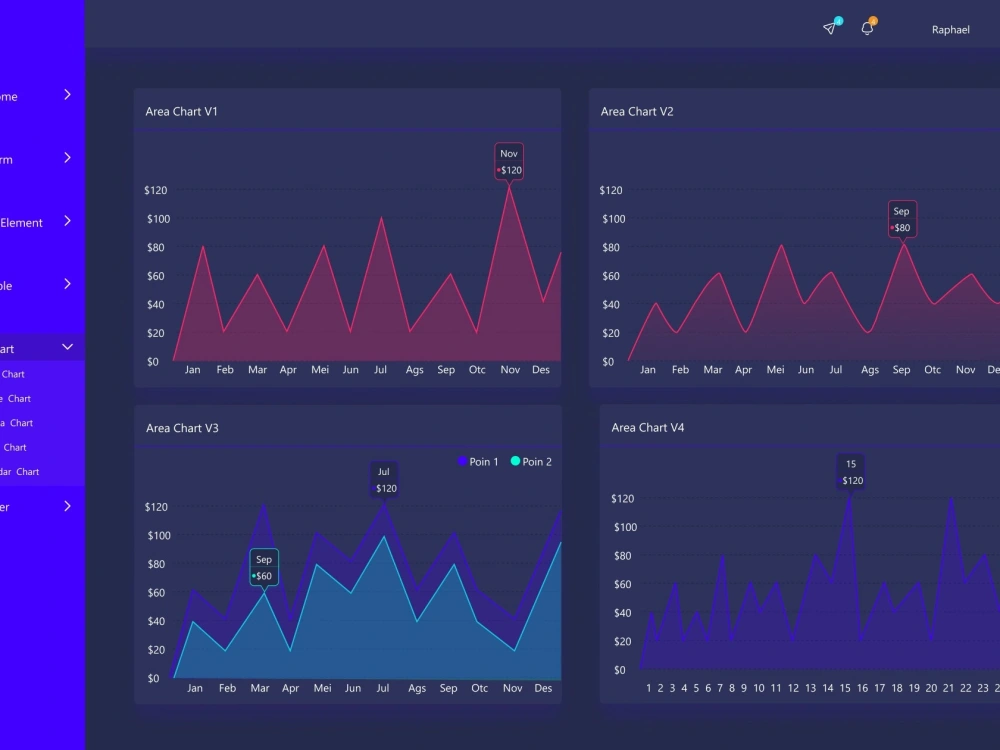The height and width of the screenshot is (750, 1000).
Task: Expand the last sidebar item chevron below Radar Chart
Action: (68, 506)
